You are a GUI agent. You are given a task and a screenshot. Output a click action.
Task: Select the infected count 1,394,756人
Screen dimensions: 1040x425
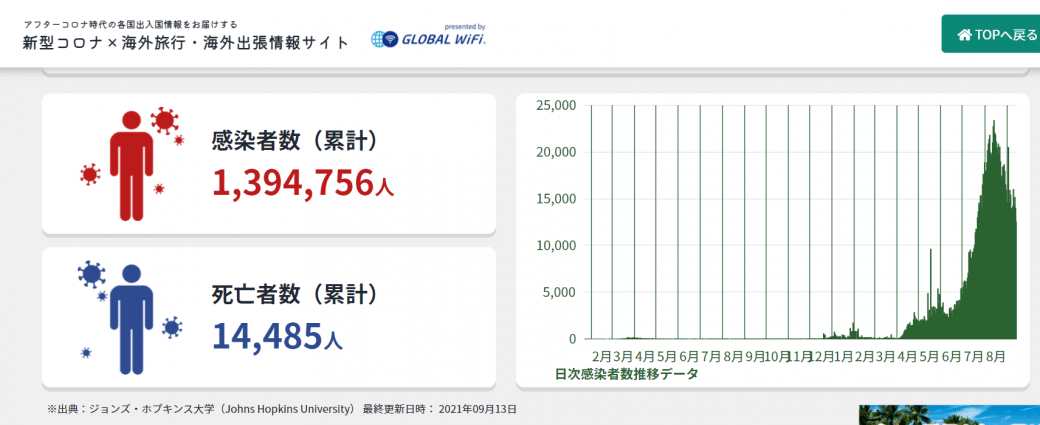point(303,183)
